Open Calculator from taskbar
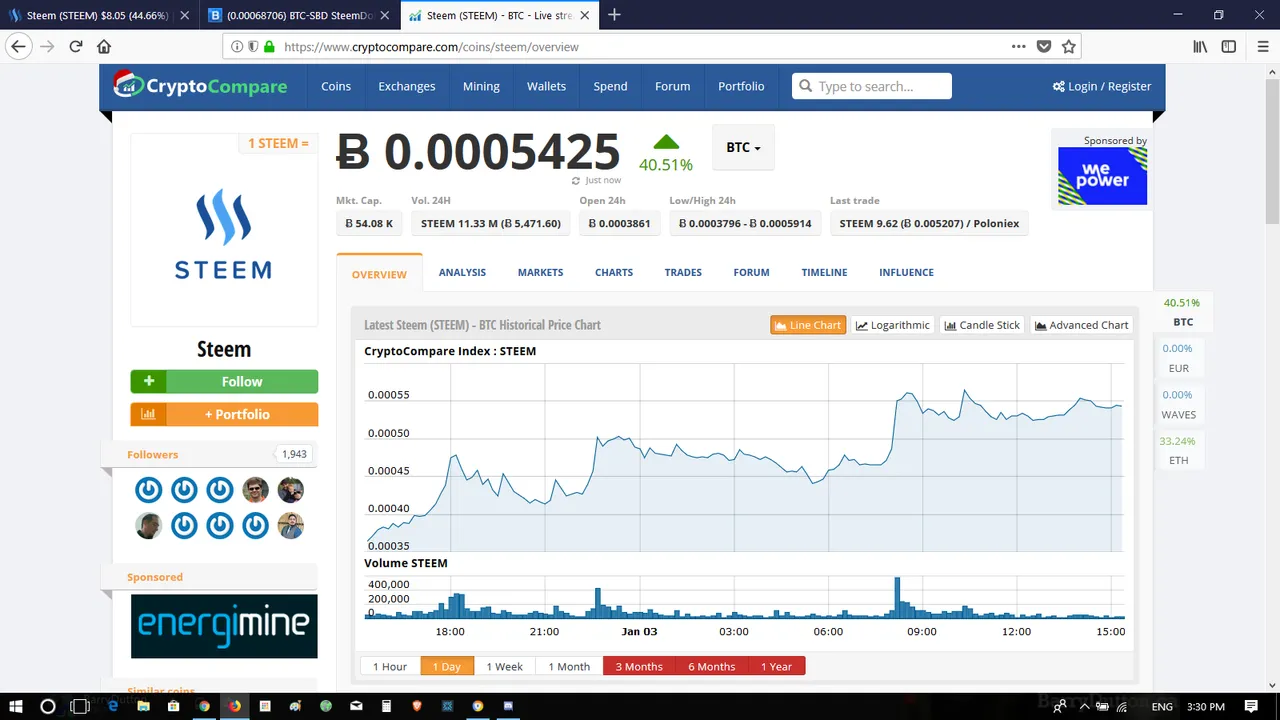The image size is (1280, 720). [x=386, y=706]
